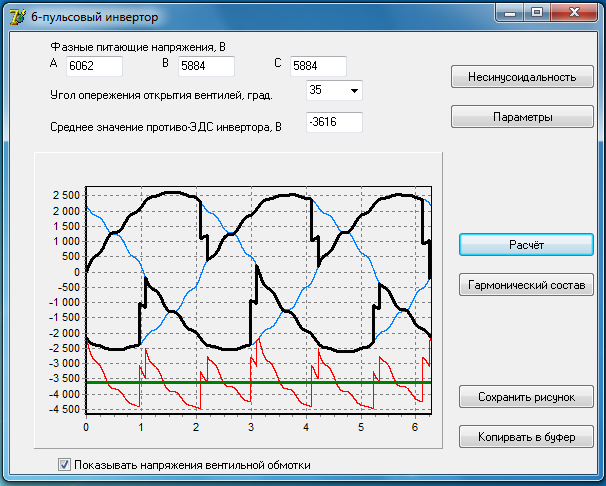Screen dimensions: 606x486
Task: Click the Несинусоидальность button
Action: pyautogui.click(x=522, y=77)
